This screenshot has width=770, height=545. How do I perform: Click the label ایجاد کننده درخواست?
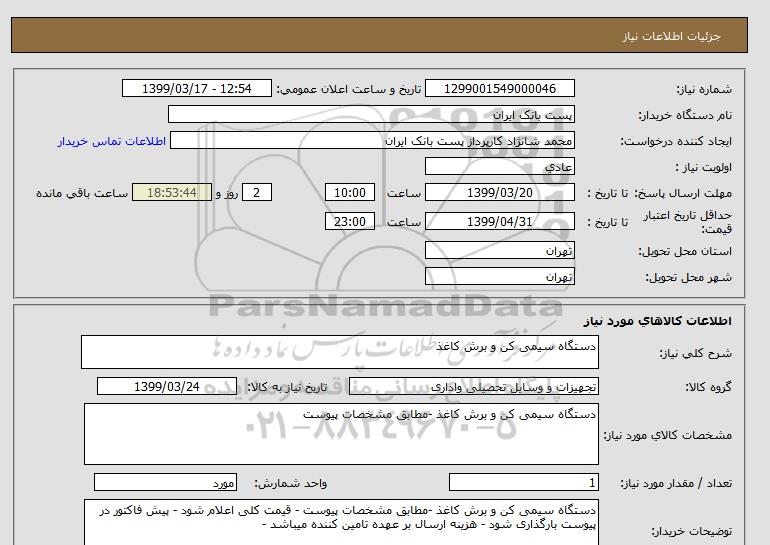676,141
